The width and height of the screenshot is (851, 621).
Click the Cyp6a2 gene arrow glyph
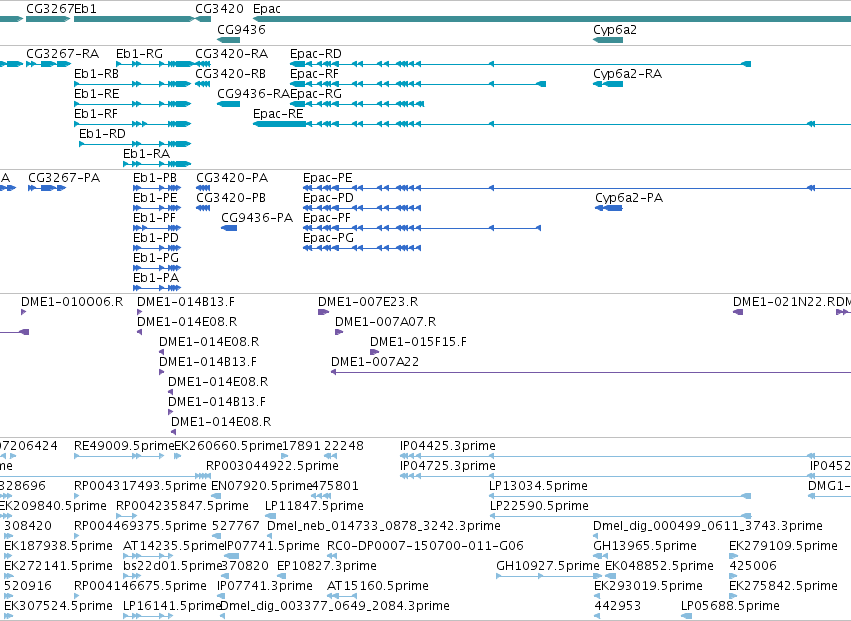tap(608, 40)
